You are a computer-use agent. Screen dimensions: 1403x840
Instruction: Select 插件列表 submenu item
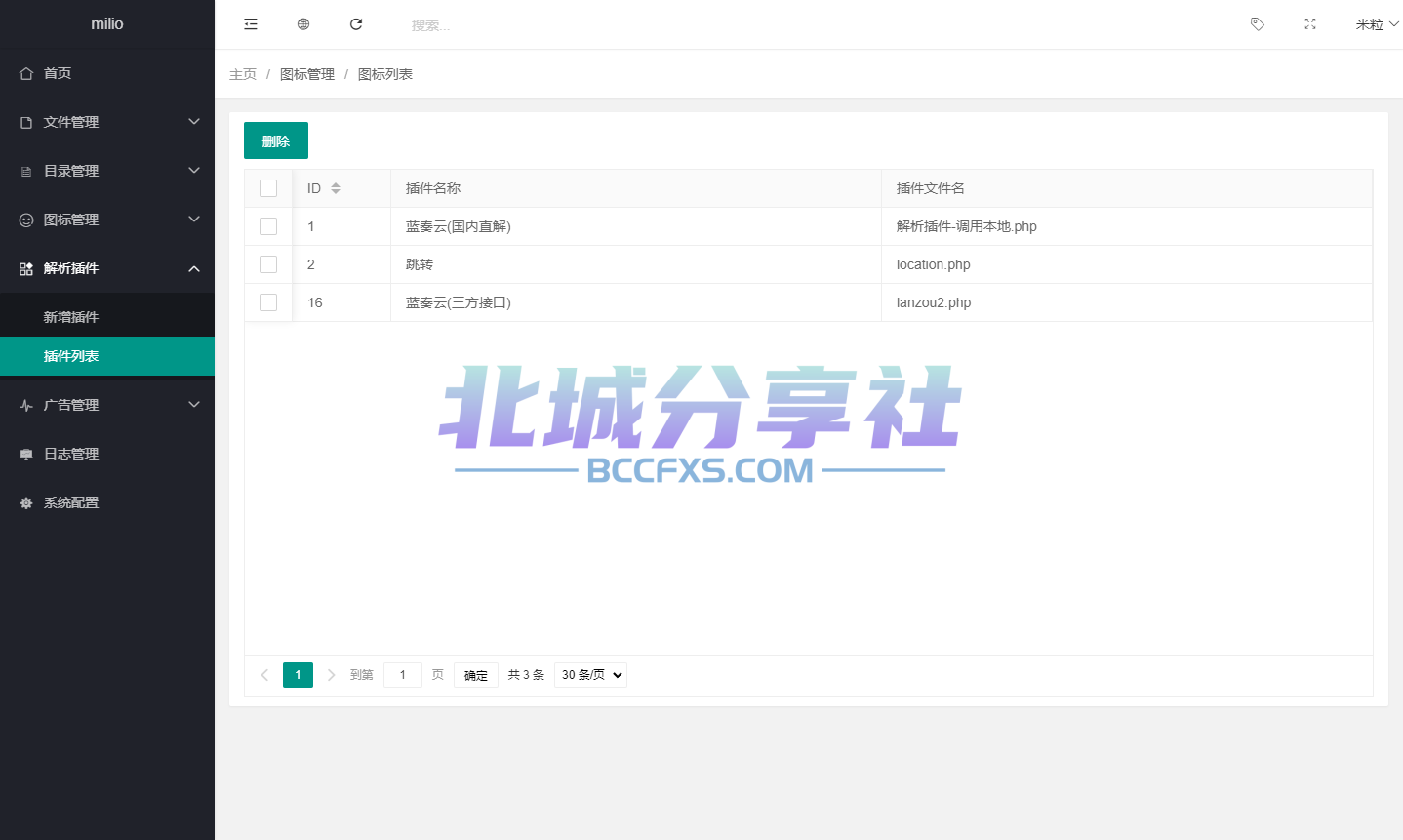(x=107, y=356)
